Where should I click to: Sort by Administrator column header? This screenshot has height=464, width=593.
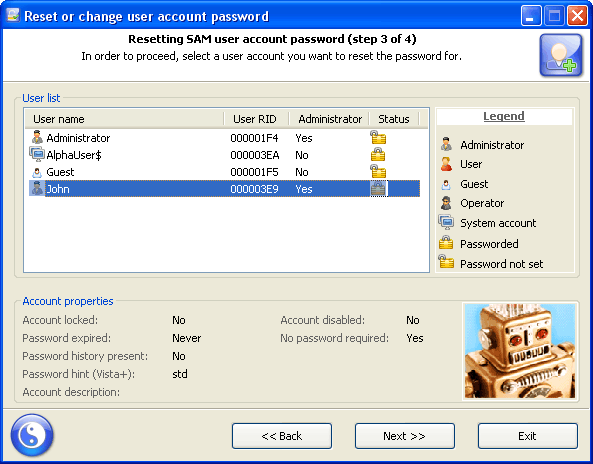[329, 119]
